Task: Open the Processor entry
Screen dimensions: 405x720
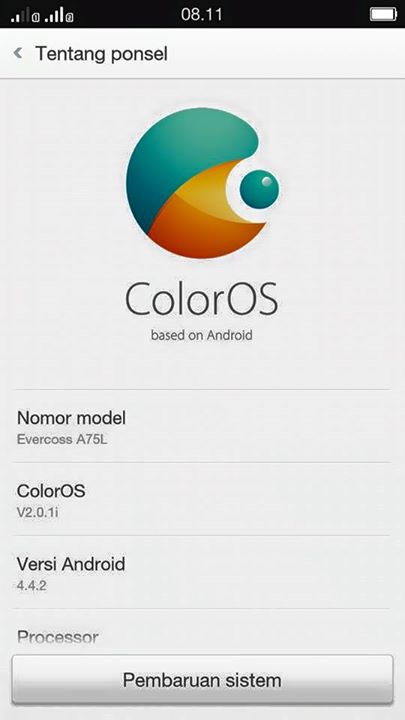Action: [202, 632]
